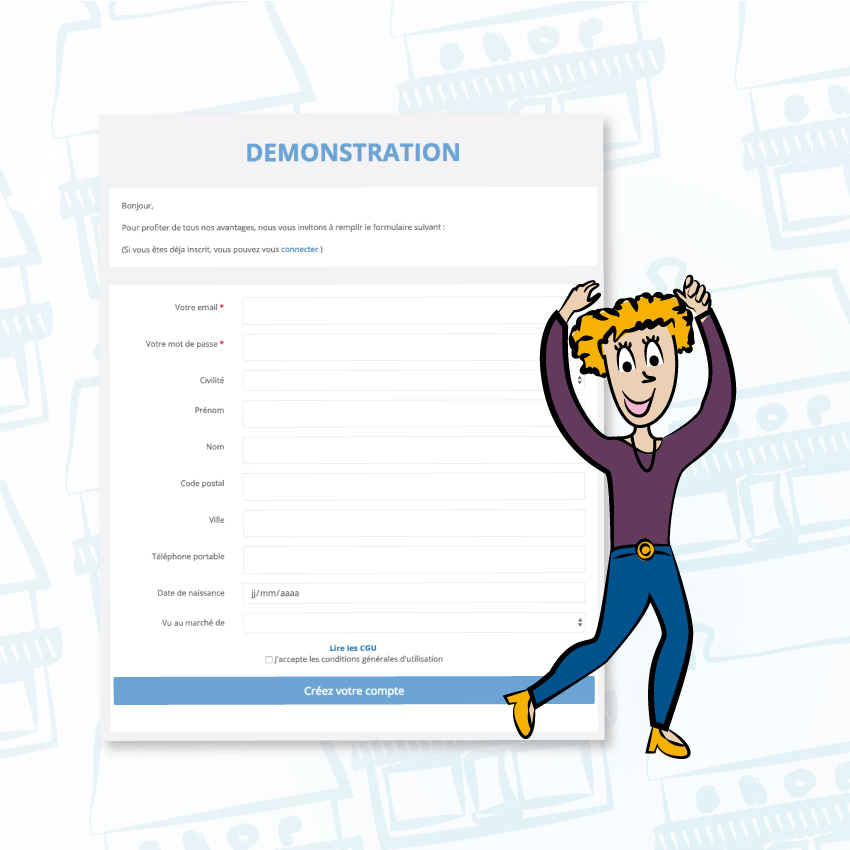Click into the 'Votre mot de passe' field
This screenshot has width=850, height=850.
pyautogui.click(x=414, y=347)
